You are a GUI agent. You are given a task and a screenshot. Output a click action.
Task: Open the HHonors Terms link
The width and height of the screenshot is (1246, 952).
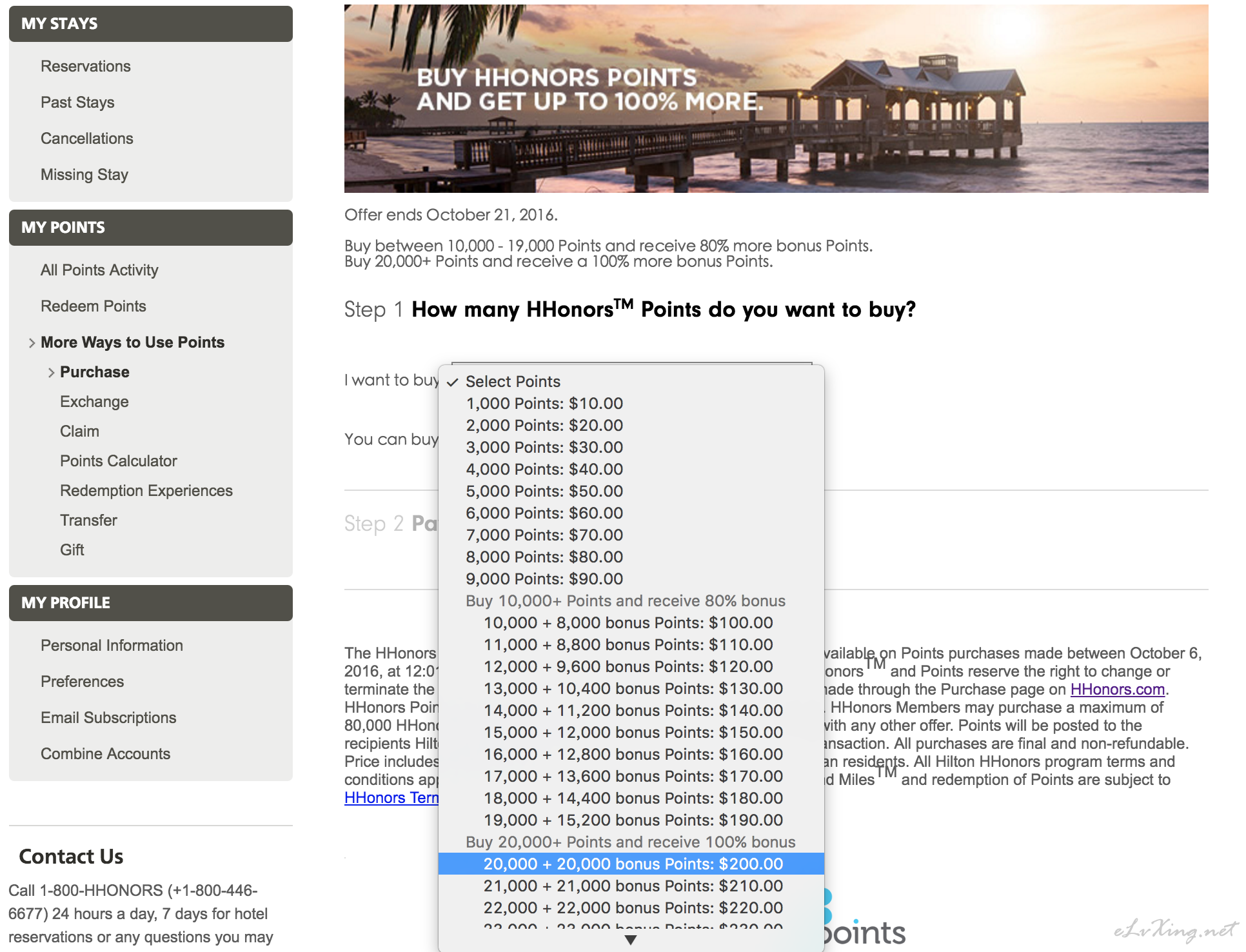click(391, 798)
